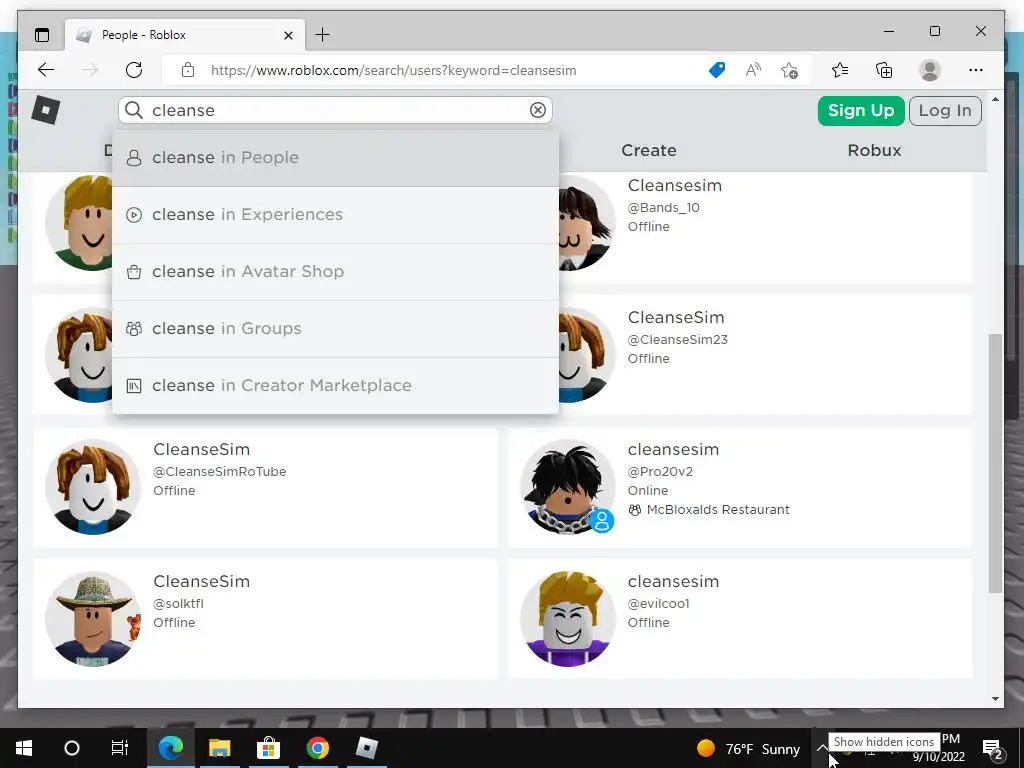Open weather 76°F Sunny widget
The width and height of the screenshot is (1024, 768).
(x=748, y=748)
